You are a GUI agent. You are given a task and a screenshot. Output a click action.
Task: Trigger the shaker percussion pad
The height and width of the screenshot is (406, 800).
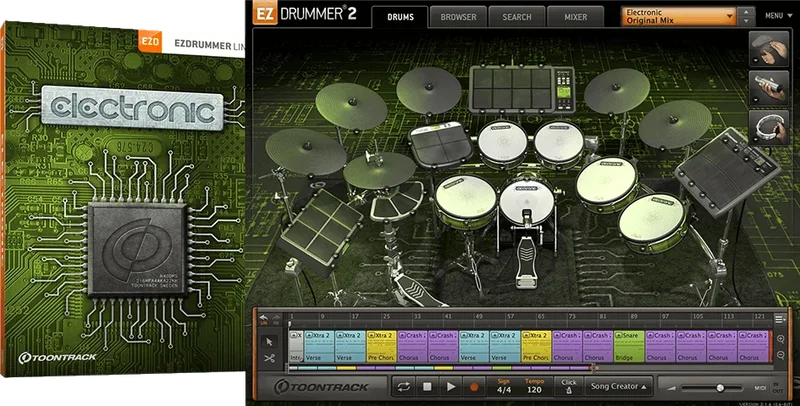tap(769, 88)
